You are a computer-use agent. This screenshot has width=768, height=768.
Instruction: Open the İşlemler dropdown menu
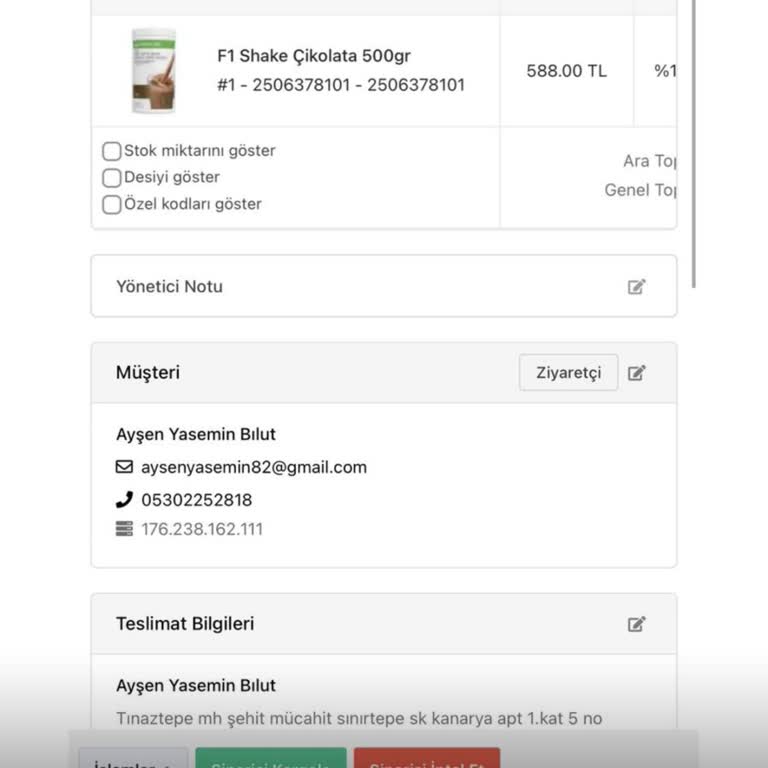(x=133, y=760)
